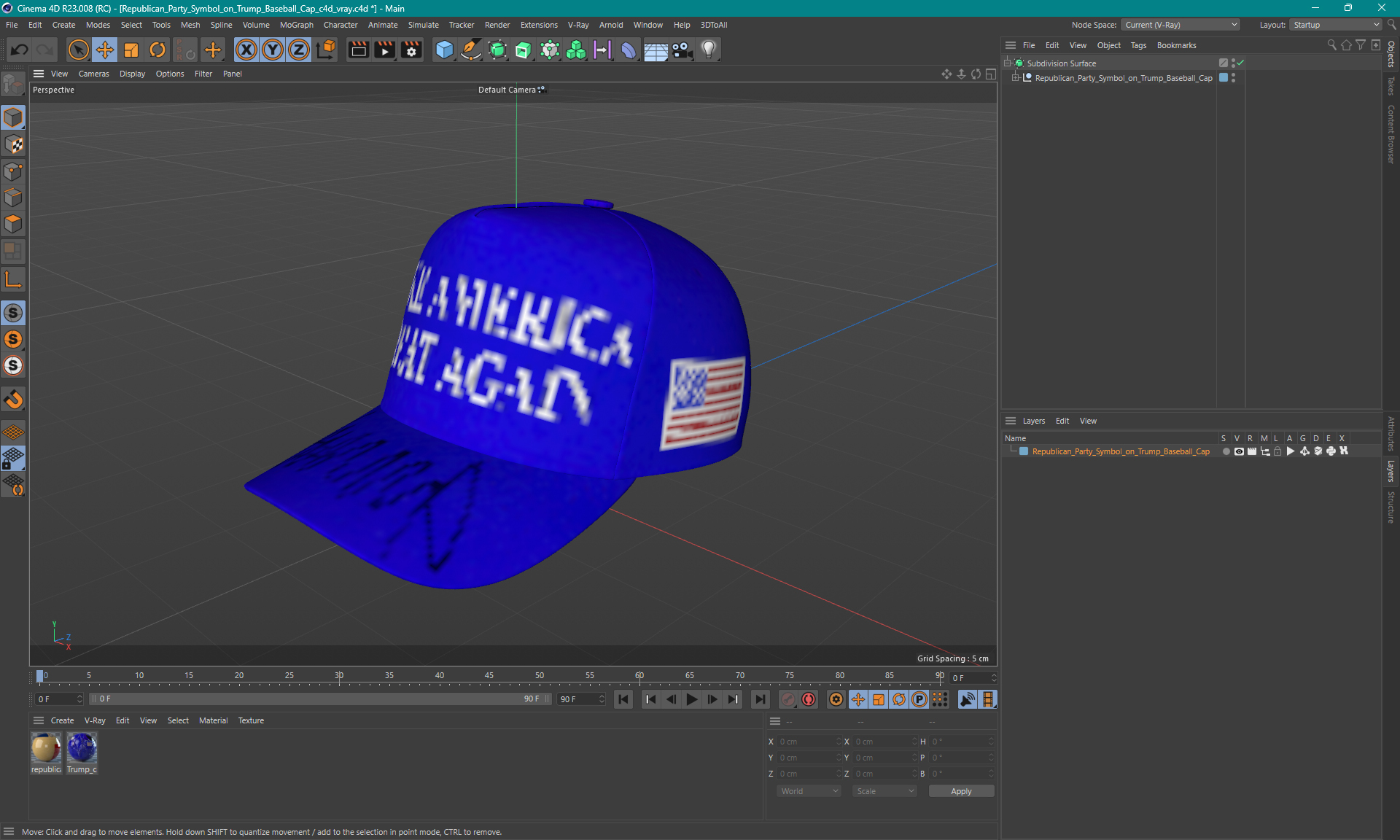
Task: Click Workplane lock icon
Action: click(13, 459)
